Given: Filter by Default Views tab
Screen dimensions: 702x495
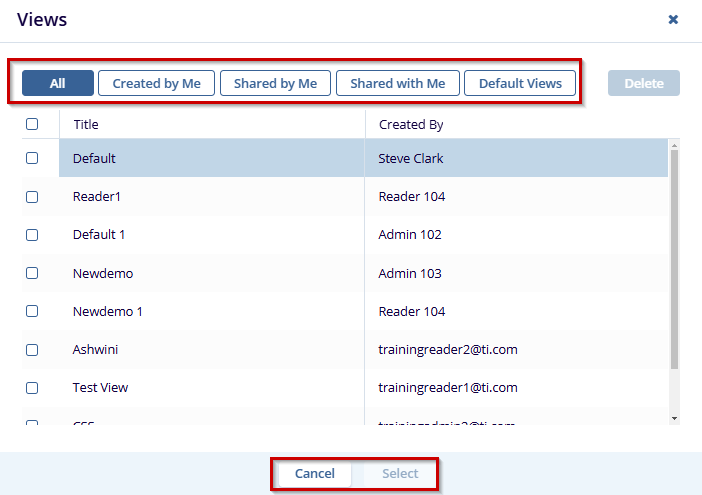Looking at the screenshot, I should tap(520, 84).
